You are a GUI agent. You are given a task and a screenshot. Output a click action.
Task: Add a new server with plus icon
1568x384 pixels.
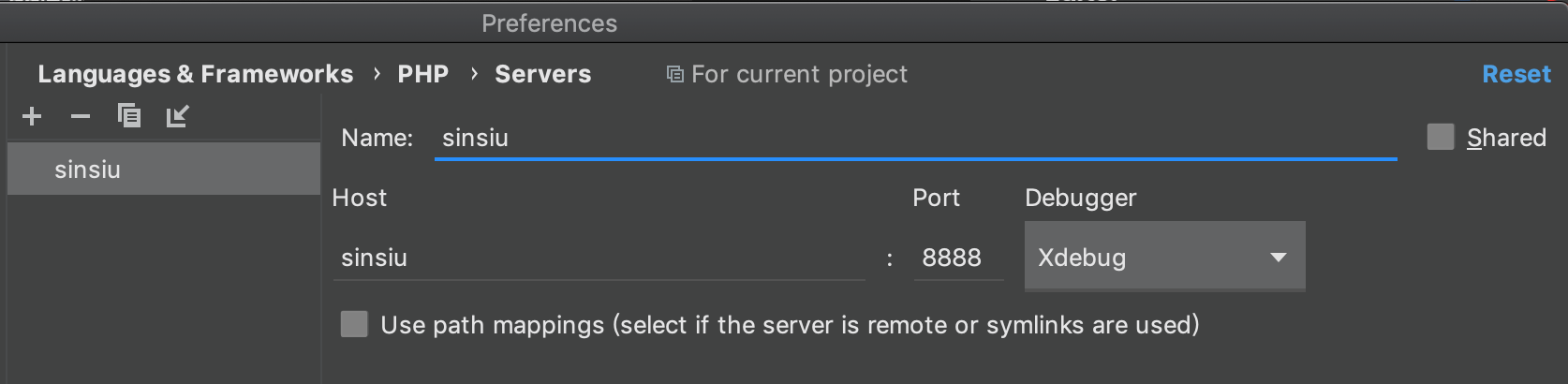[32, 116]
